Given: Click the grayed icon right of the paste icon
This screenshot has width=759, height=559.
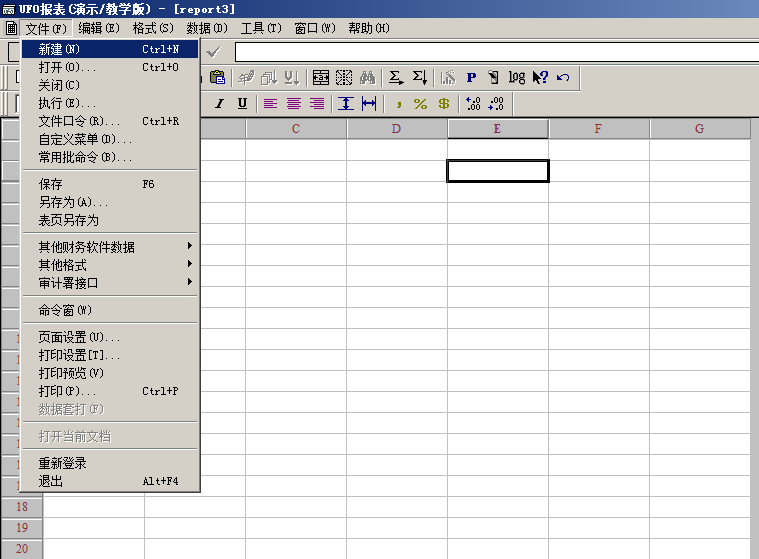Looking at the screenshot, I should [246, 77].
